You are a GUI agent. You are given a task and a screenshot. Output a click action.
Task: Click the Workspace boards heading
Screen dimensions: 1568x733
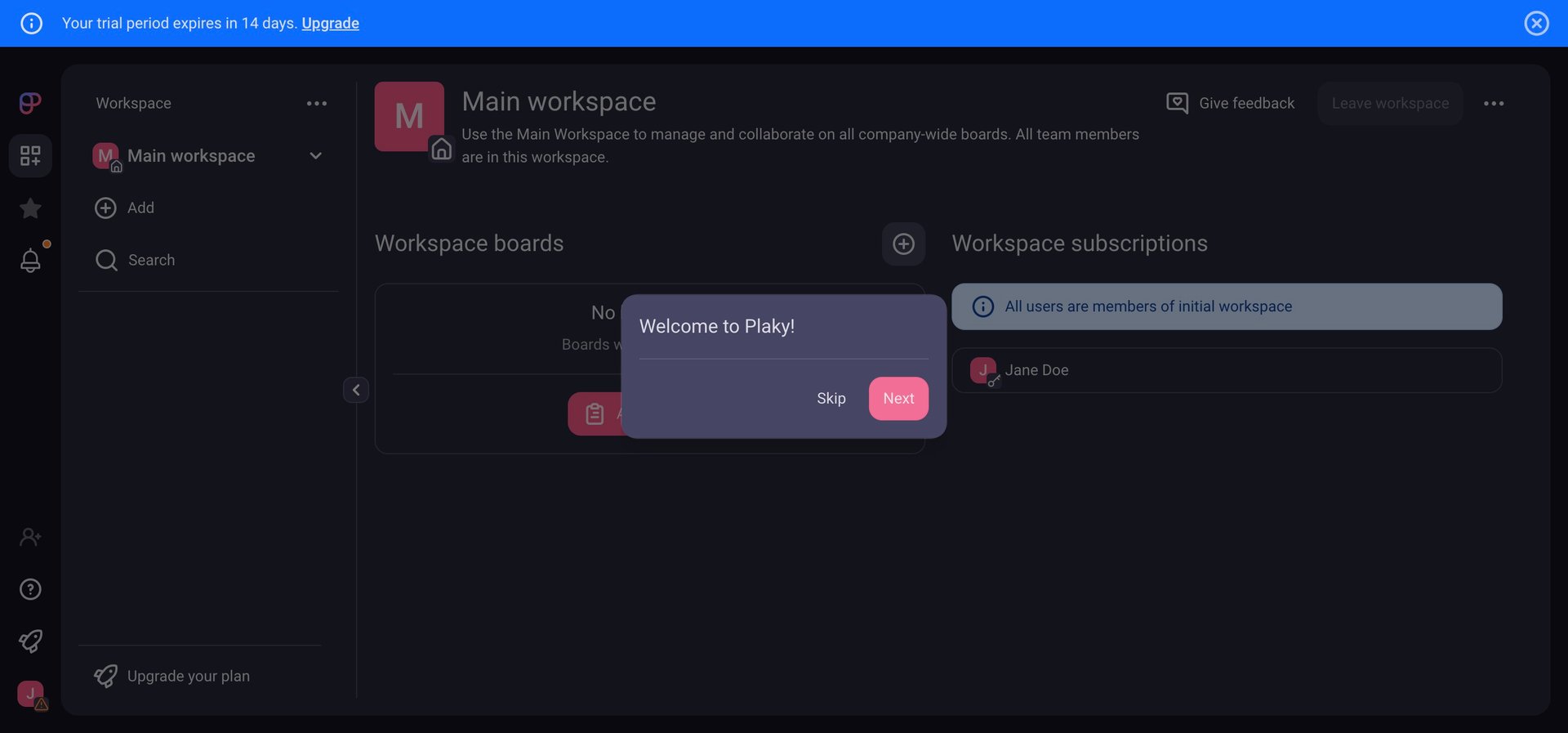[x=469, y=244]
